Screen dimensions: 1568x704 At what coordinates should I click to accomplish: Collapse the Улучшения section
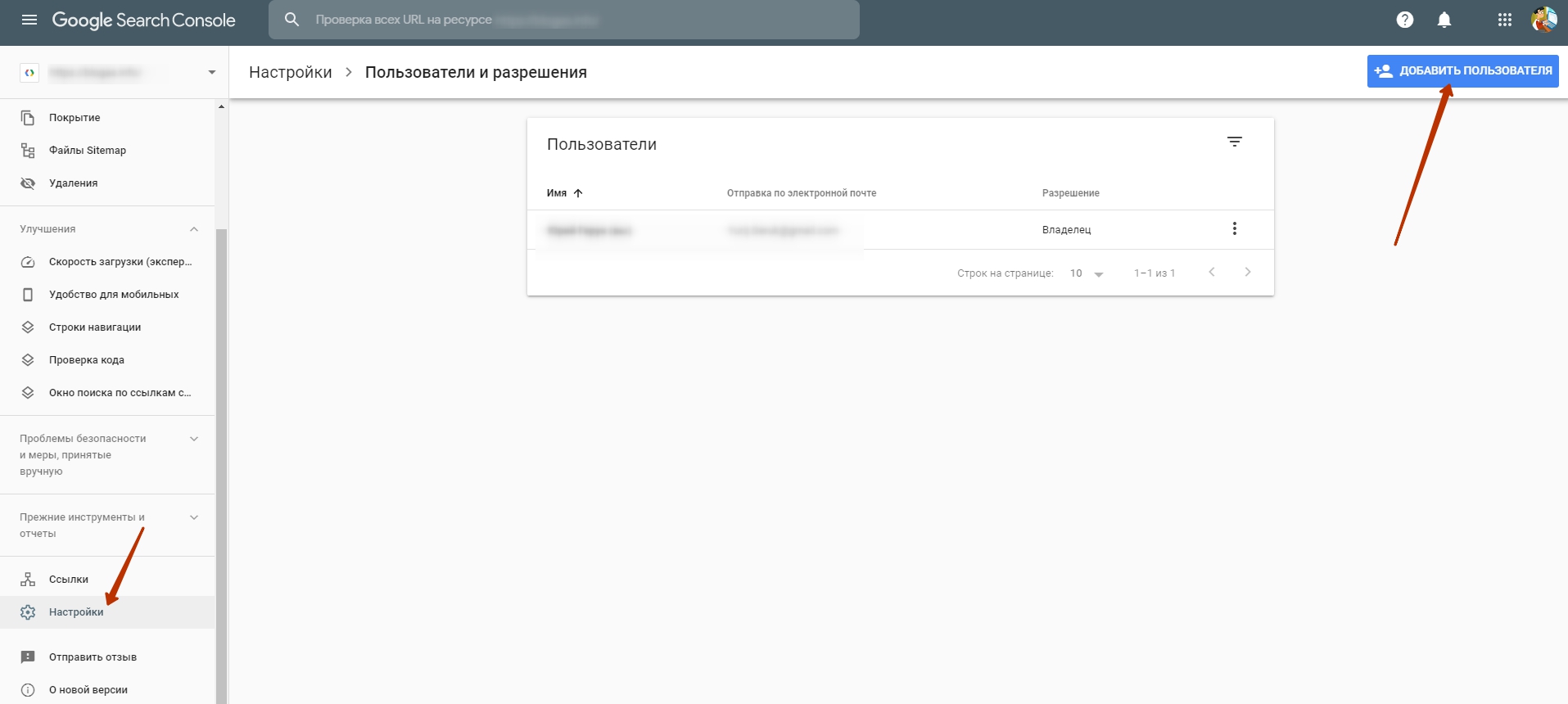(194, 229)
